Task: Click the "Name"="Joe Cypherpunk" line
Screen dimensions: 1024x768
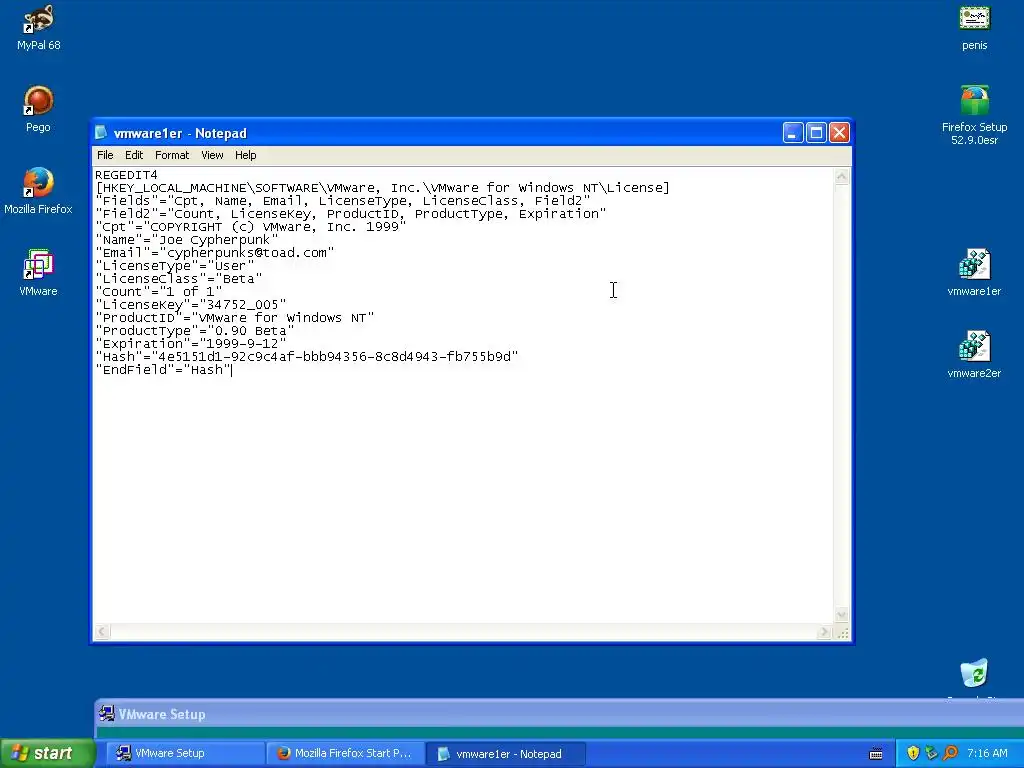Action: [187, 240]
